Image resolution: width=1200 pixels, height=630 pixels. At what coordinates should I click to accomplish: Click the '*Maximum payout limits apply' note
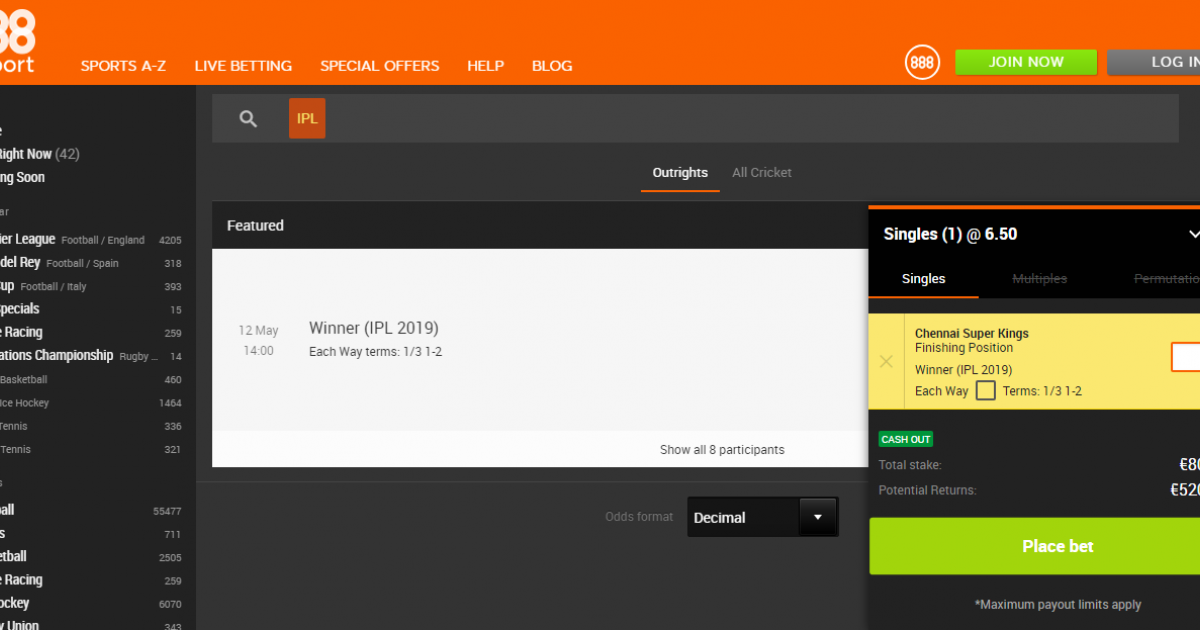pyautogui.click(x=1058, y=604)
